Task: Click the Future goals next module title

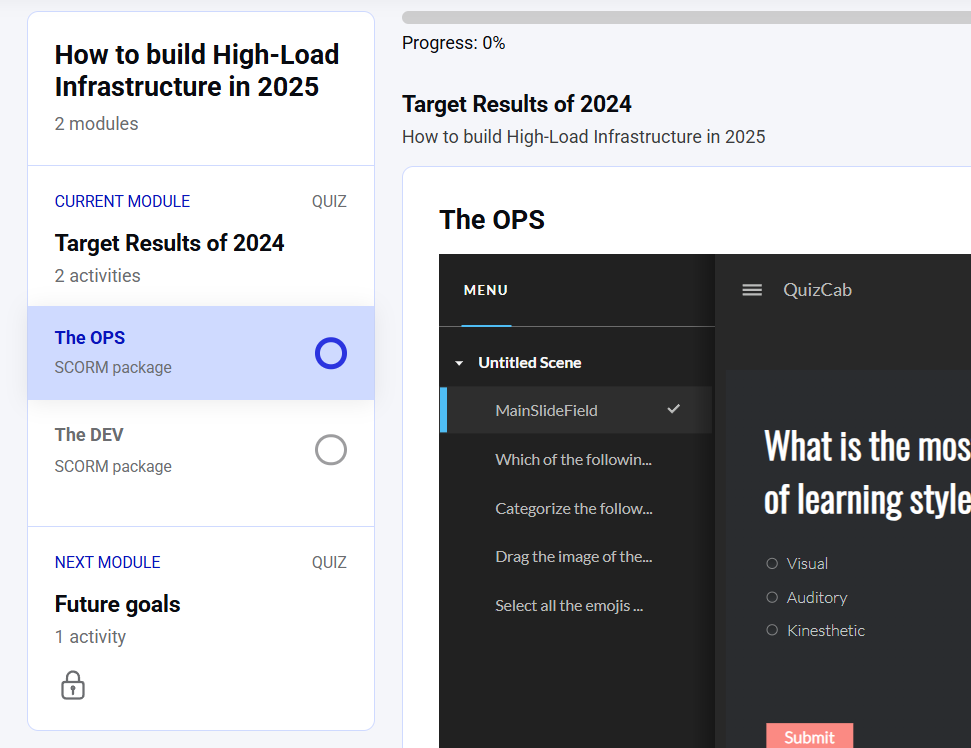Action: tap(117, 604)
